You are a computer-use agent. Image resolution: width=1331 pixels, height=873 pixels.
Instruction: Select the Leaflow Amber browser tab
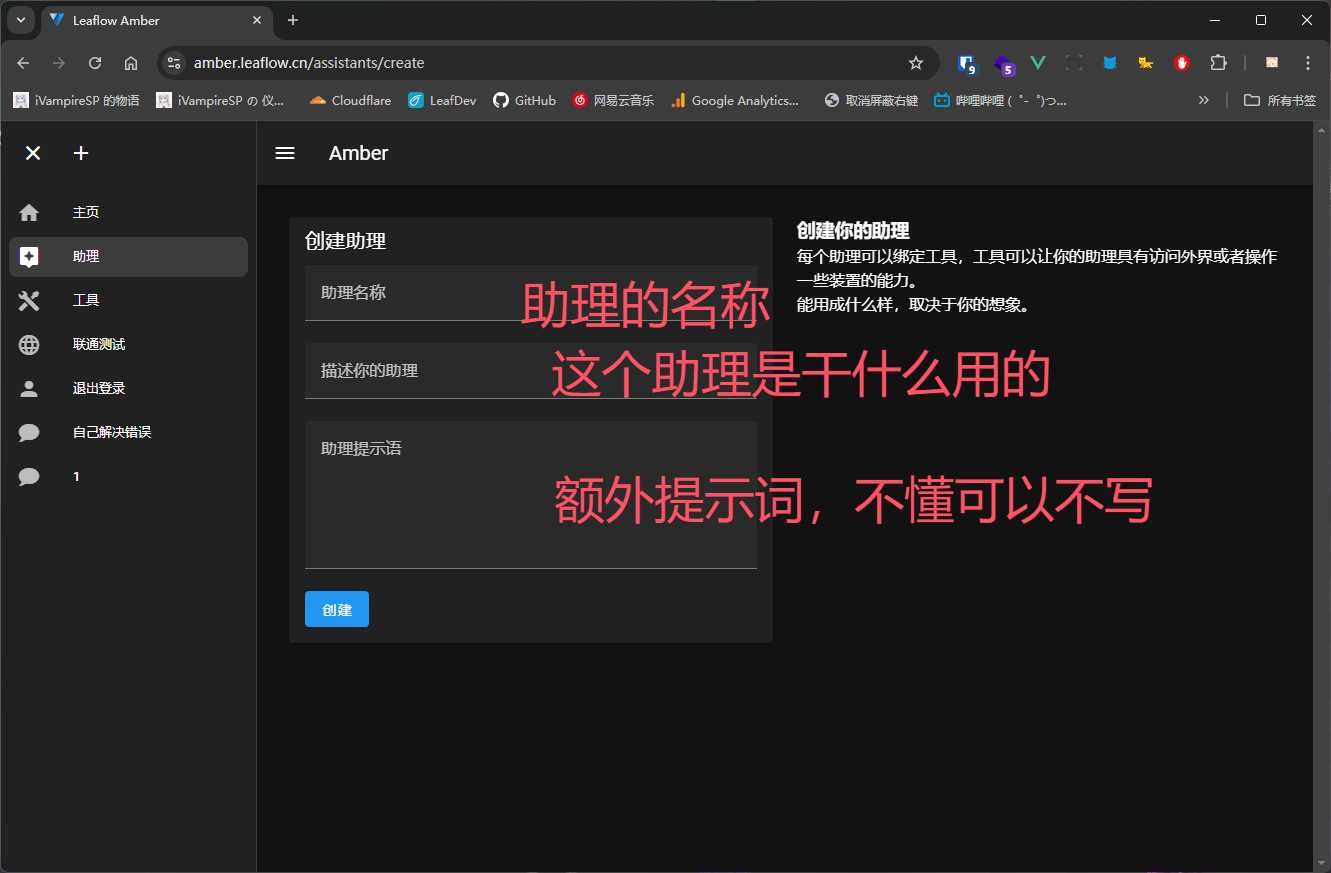click(157, 20)
